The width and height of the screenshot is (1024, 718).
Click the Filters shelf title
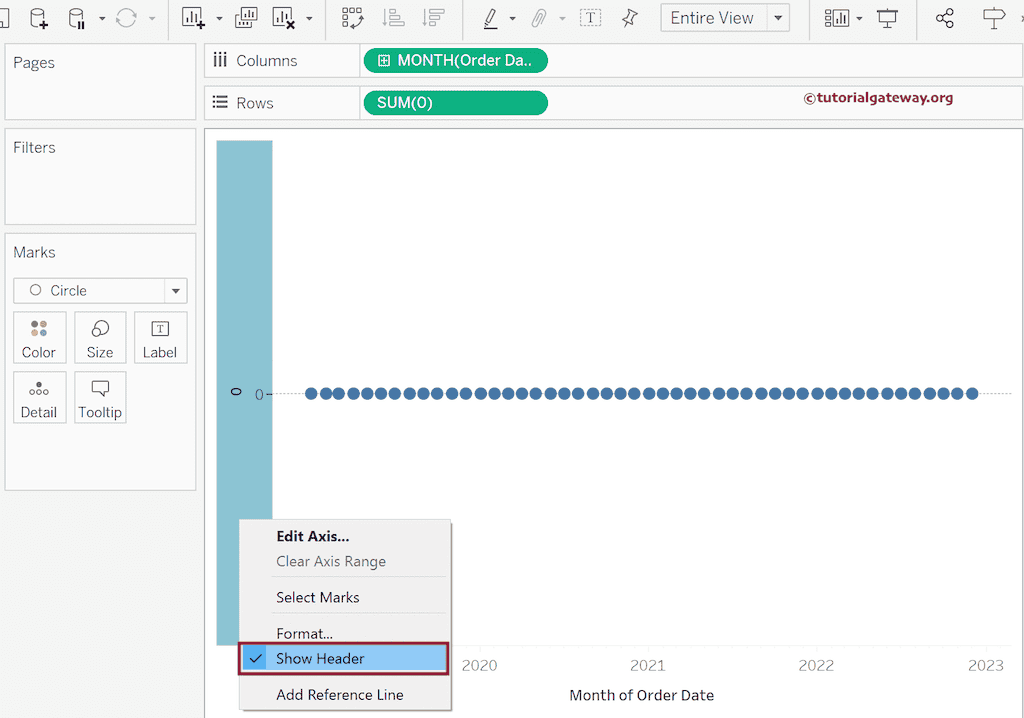pos(34,148)
